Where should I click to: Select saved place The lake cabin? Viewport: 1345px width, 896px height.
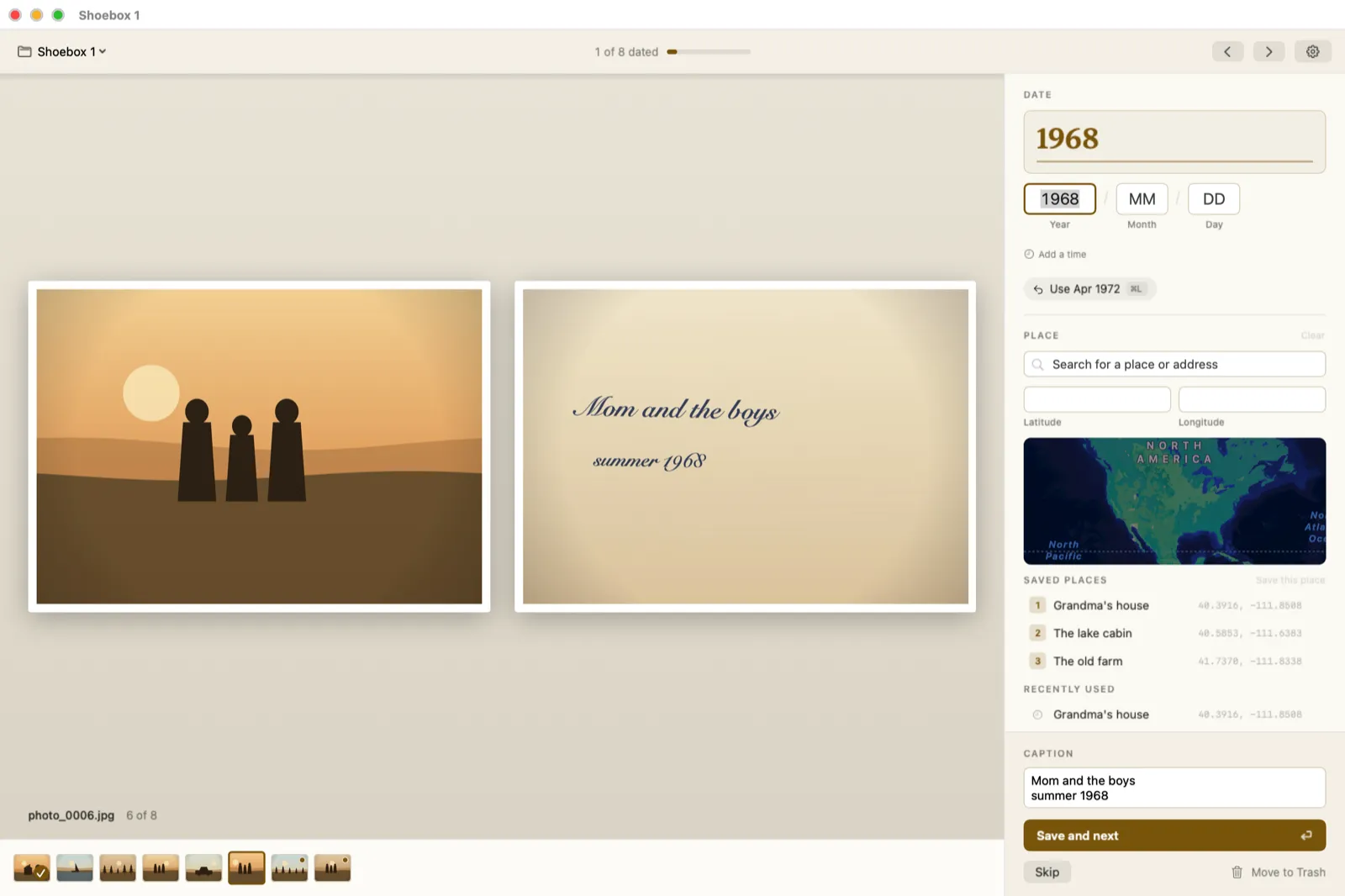(x=1174, y=633)
